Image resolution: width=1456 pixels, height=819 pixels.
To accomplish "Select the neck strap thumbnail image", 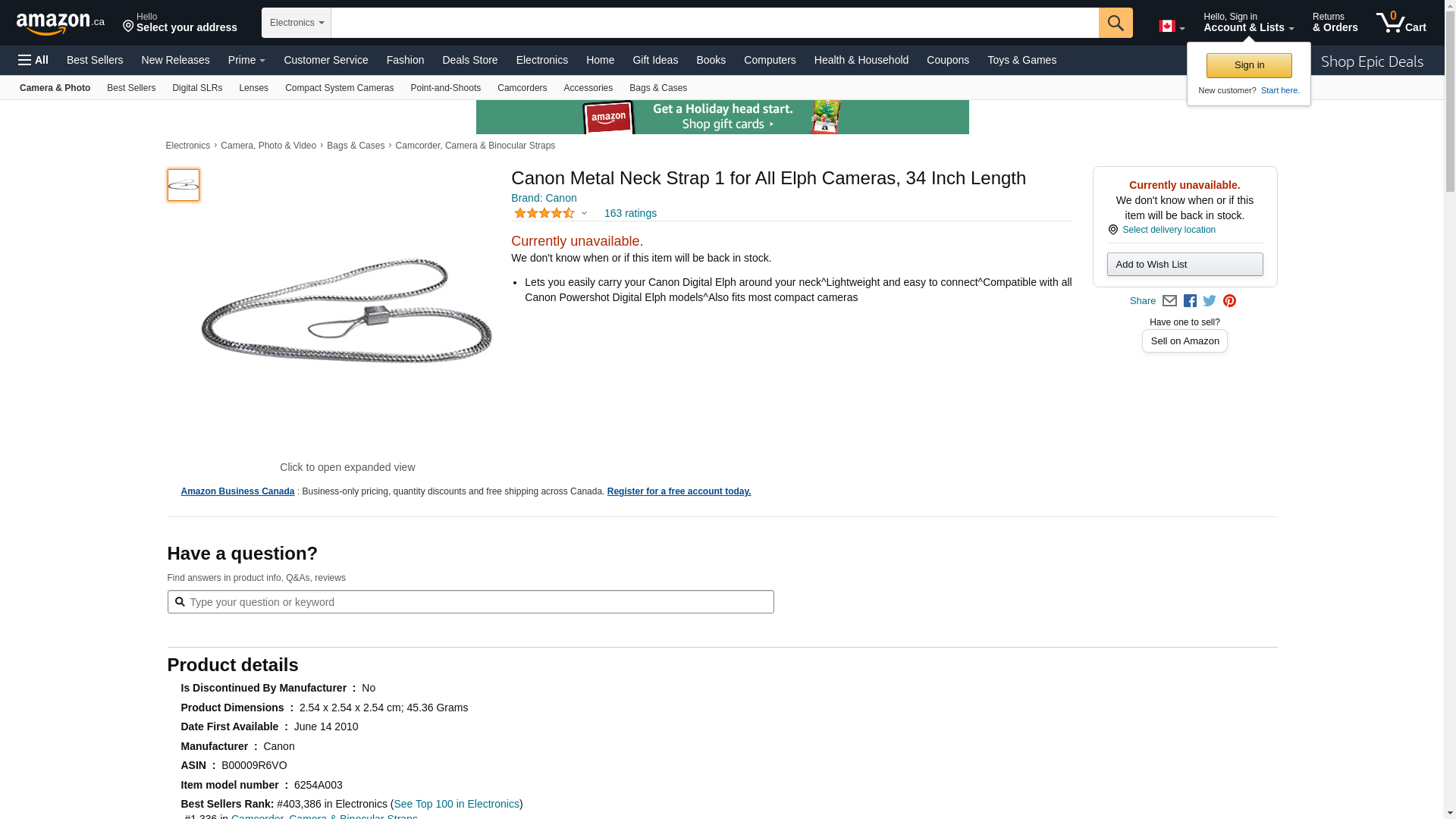I will (184, 185).
